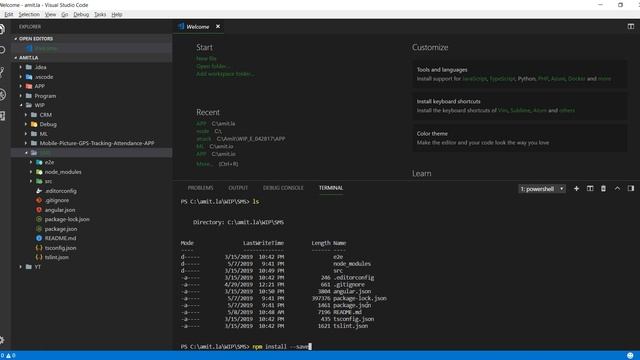Open the View menu

pos(50,14)
